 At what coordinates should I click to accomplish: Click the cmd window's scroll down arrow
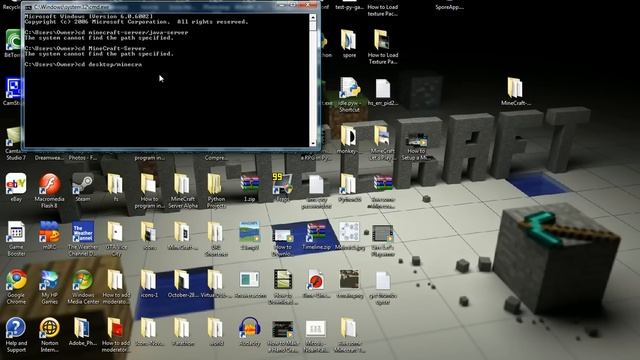tap(313, 143)
